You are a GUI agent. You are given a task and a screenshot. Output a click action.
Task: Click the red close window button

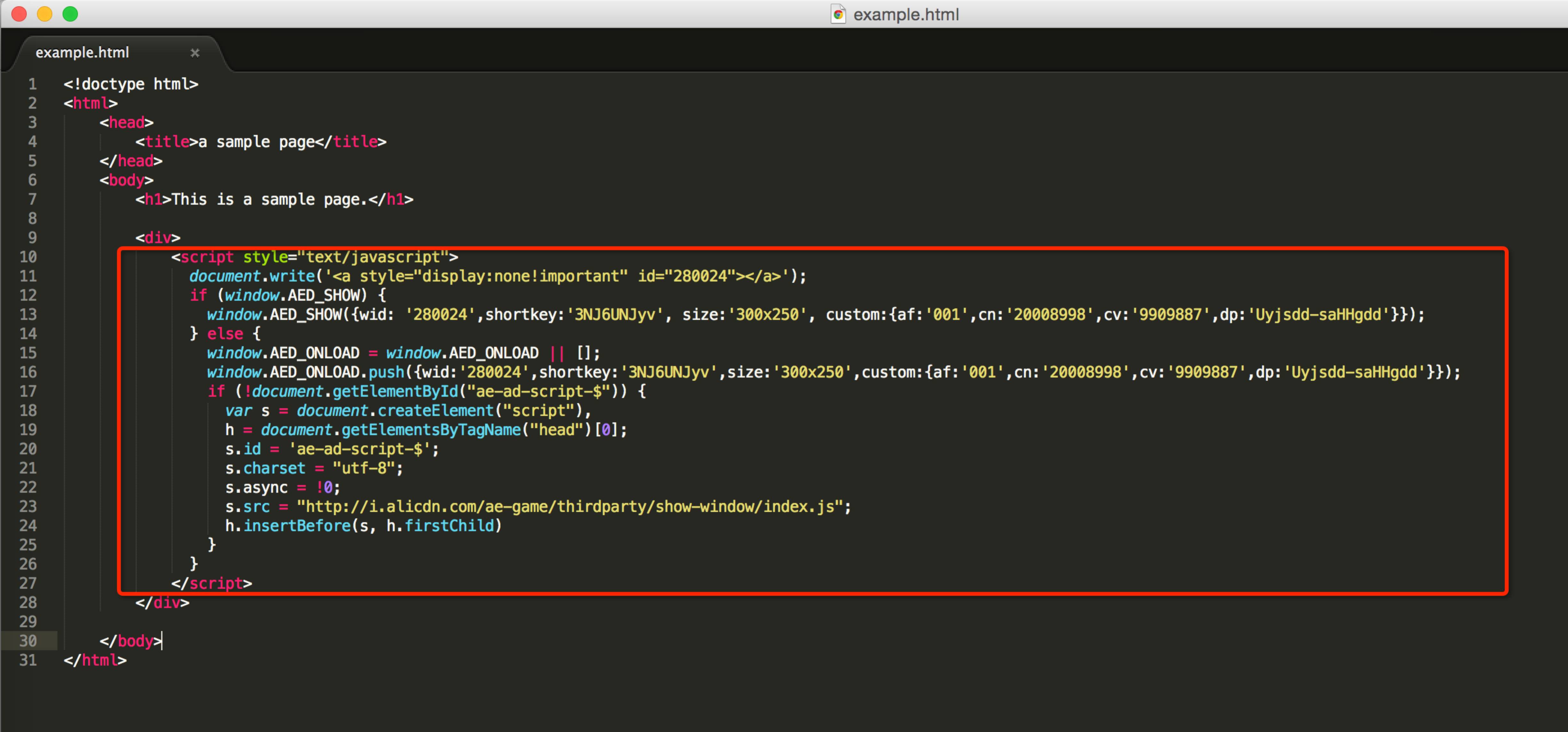pyautogui.click(x=20, y=14)
